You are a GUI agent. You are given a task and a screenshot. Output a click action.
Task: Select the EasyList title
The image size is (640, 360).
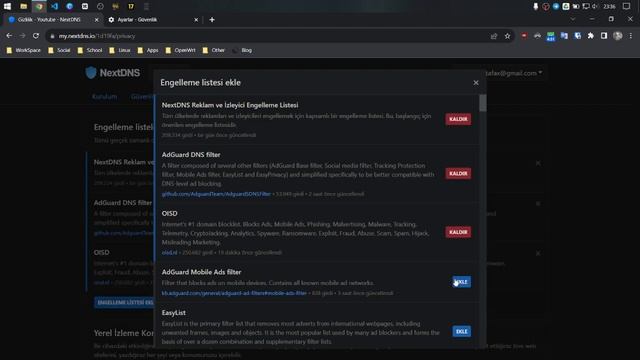point(173,313)
